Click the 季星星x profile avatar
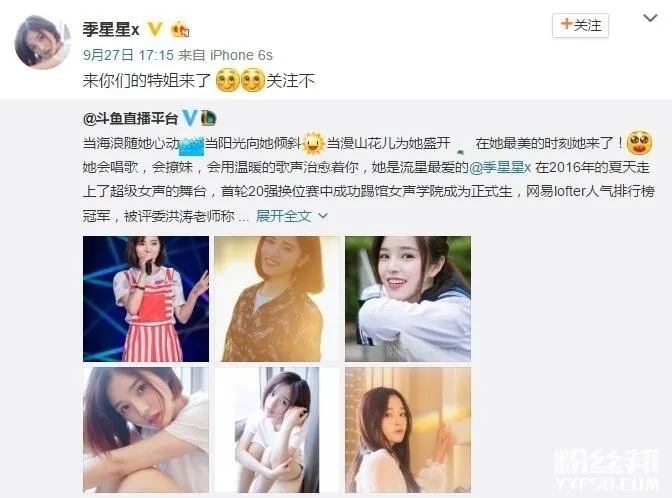Viewport: 672px width, 498px height. [x=42, y=42]
